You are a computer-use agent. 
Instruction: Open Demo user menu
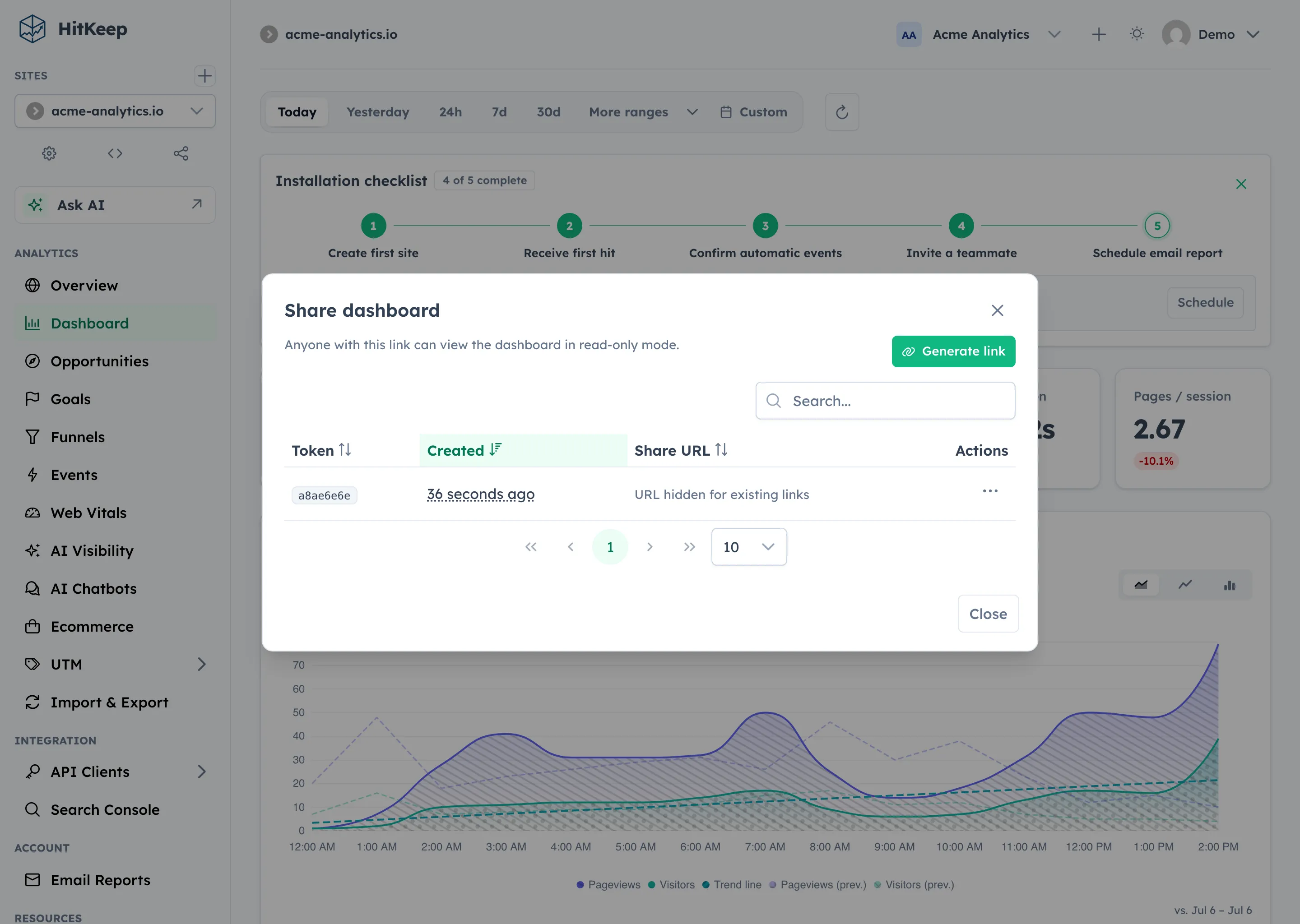[x=1211, y=35]
